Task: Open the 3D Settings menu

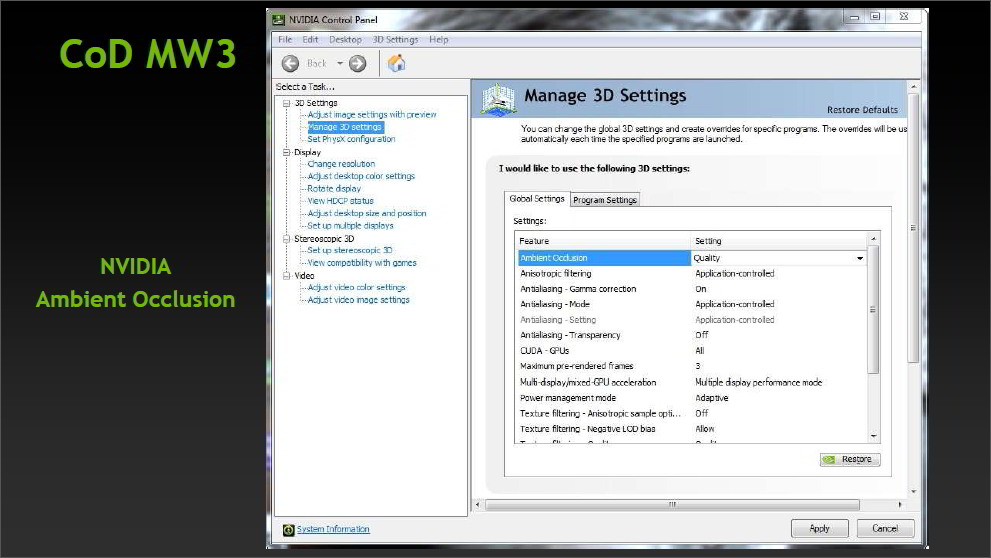Action: (x=395, y=39)
